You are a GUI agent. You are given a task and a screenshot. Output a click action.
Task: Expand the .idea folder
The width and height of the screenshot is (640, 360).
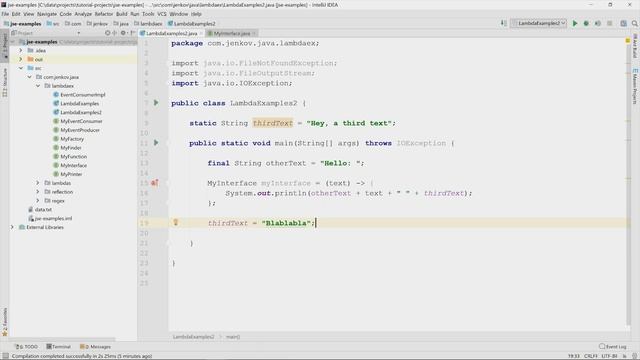click(21, 50)
